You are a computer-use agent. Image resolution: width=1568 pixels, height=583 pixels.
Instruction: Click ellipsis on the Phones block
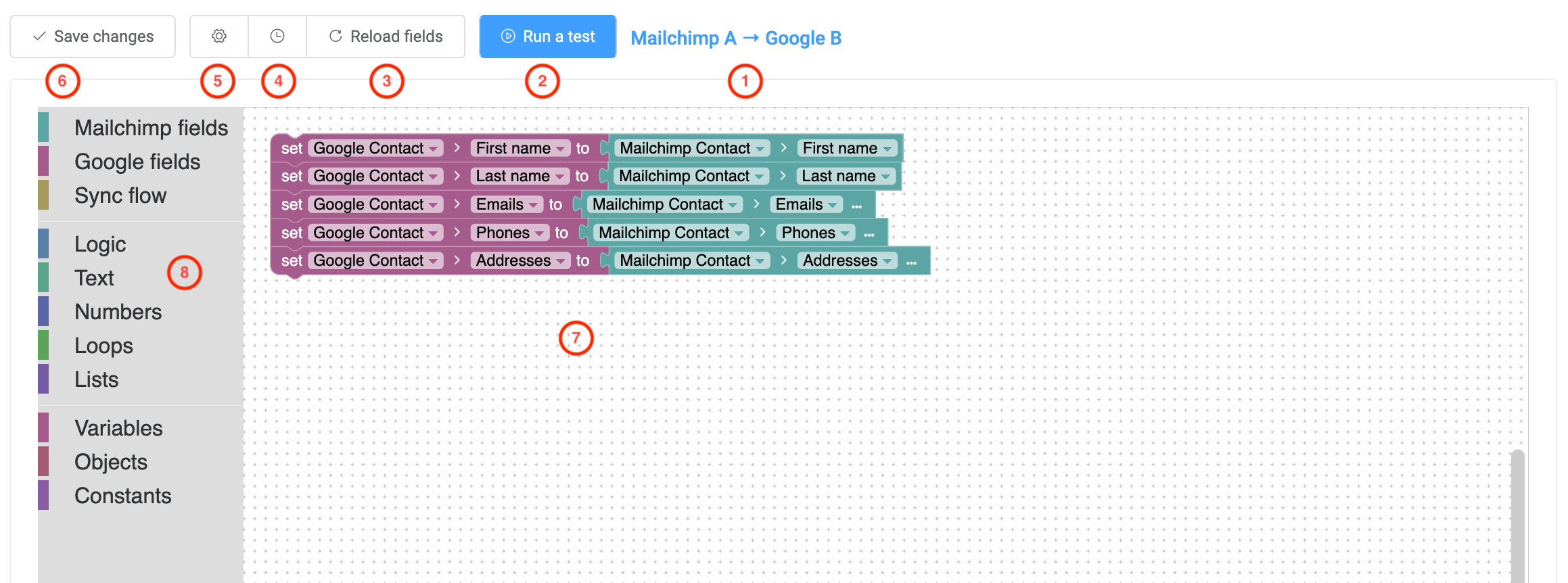point(869,235)
